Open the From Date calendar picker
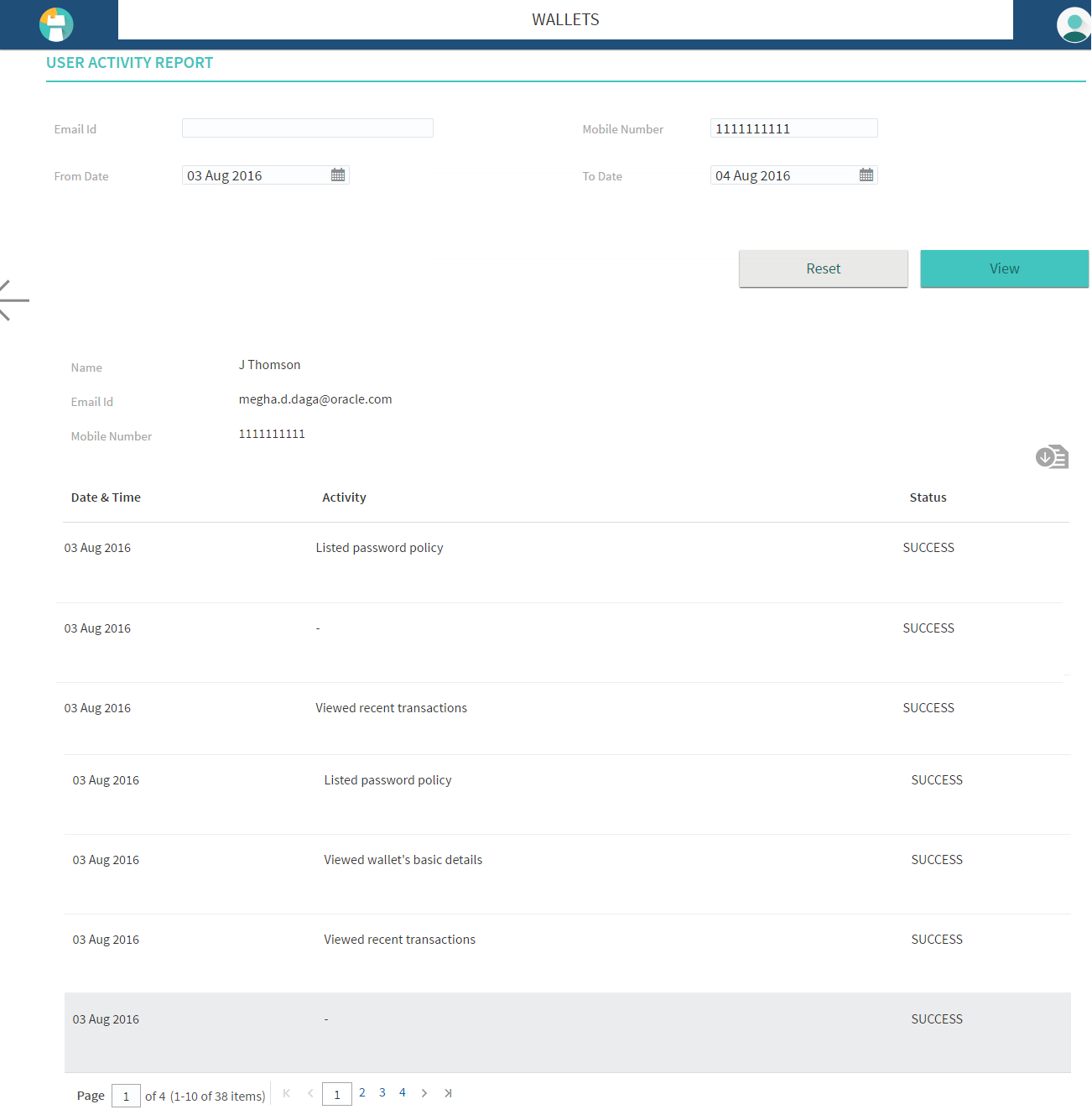The height and width of the screenshot is (1120, 1092). [x=338, y=175]
